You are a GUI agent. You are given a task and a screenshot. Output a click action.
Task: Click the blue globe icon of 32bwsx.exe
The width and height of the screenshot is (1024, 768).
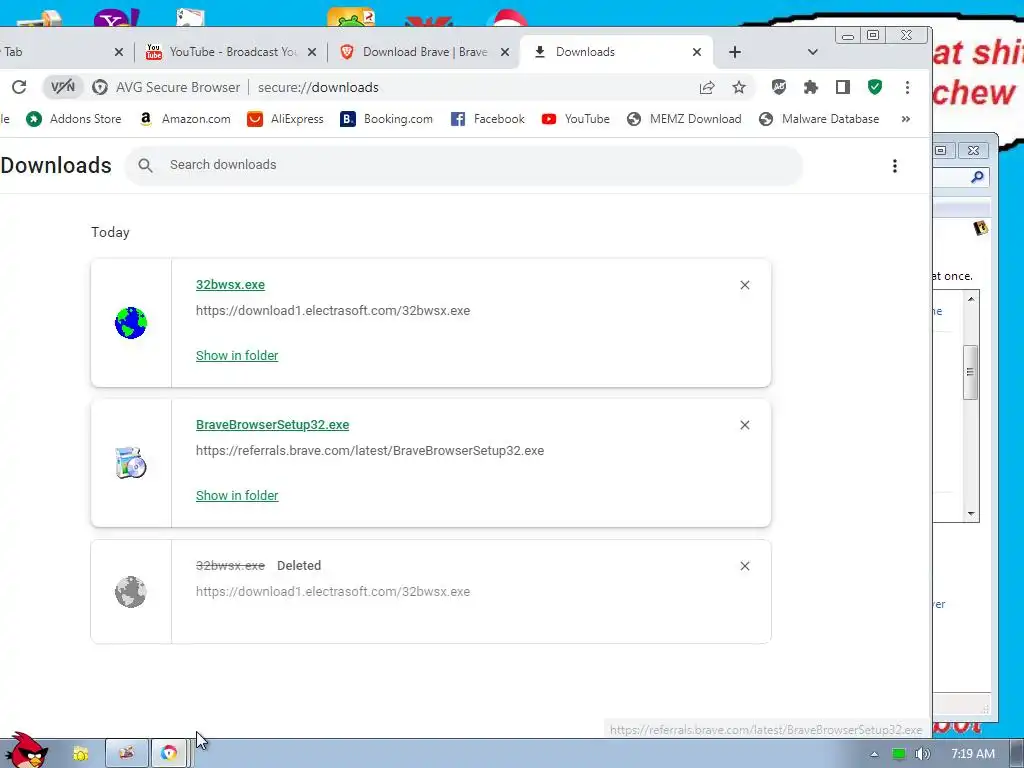coord(131,323)
